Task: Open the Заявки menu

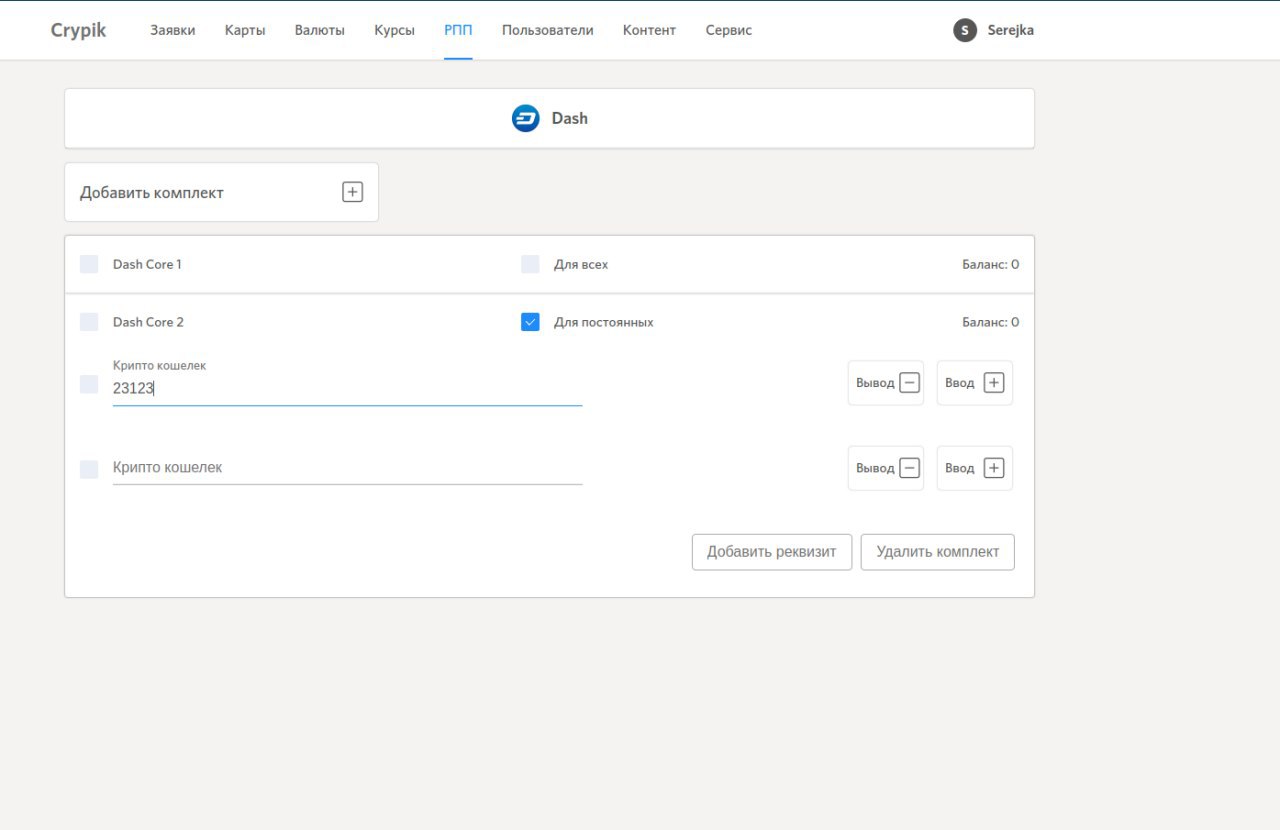Action: click(173, 30)
